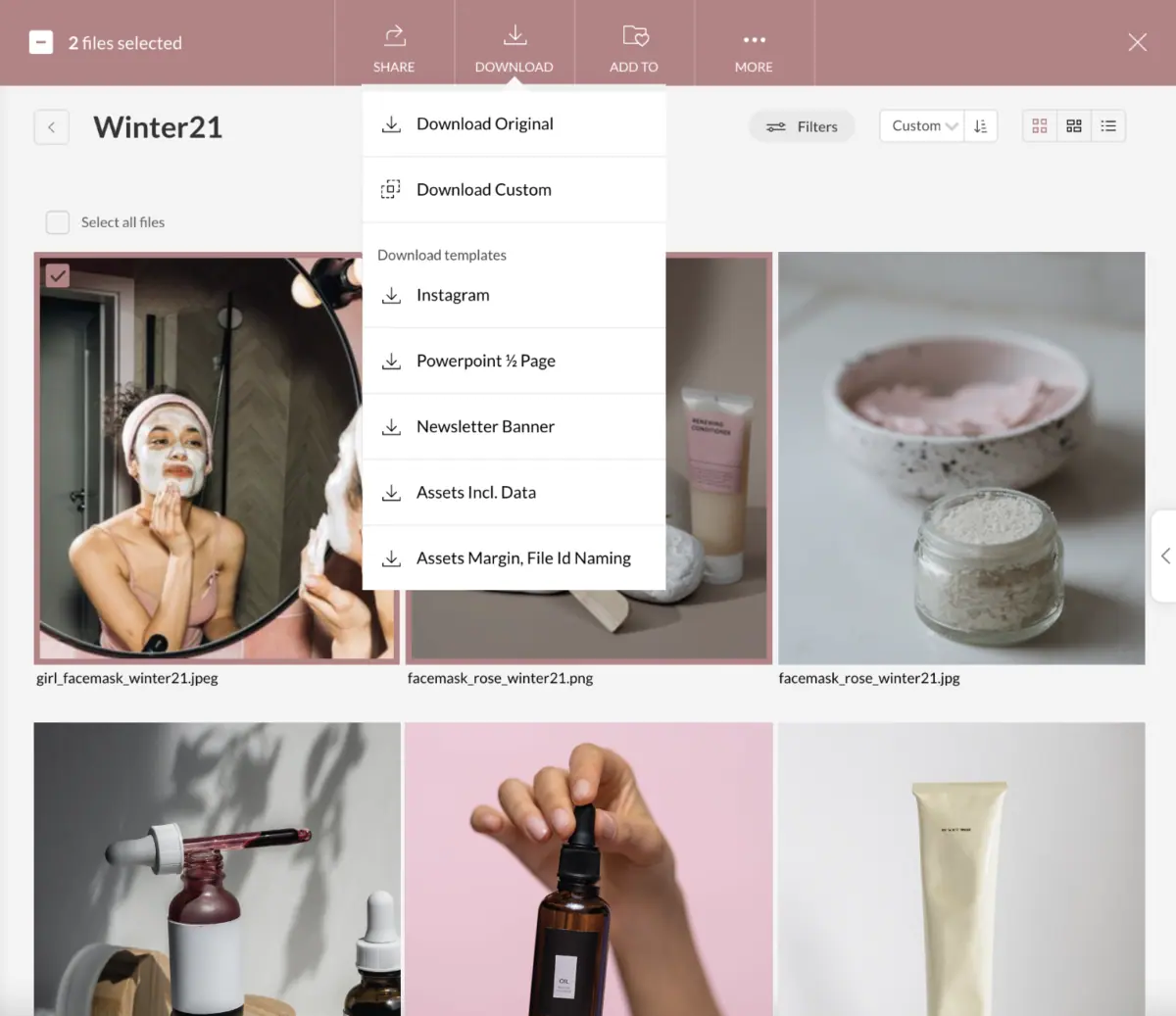Image resolution: width=1176 pixels, height=1016 pixels.
Task: Uncheck girl_facemask_winter21.jpeg selection checkbox
Action: pos(58,276)
